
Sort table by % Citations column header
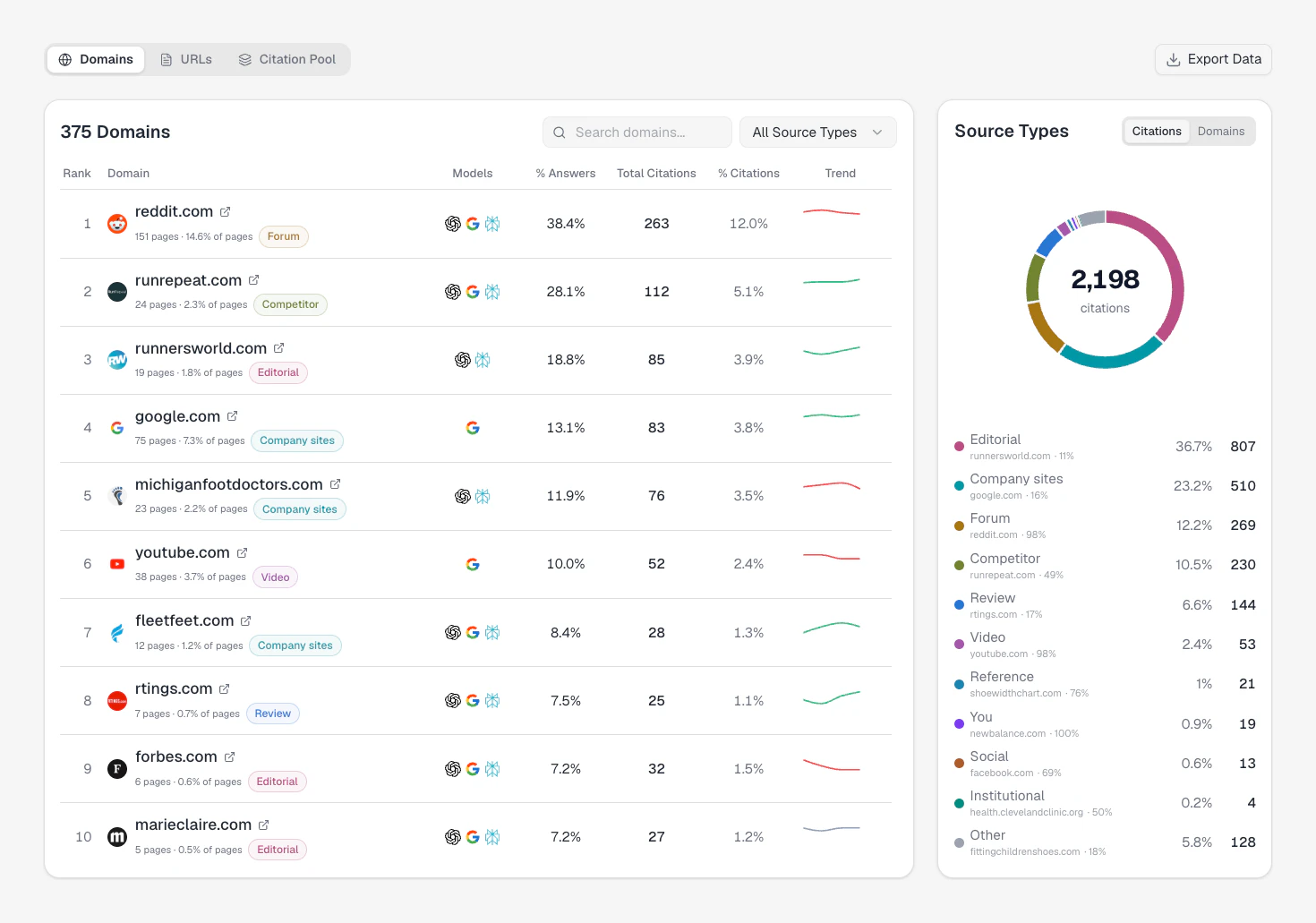[x=748, y=174]
